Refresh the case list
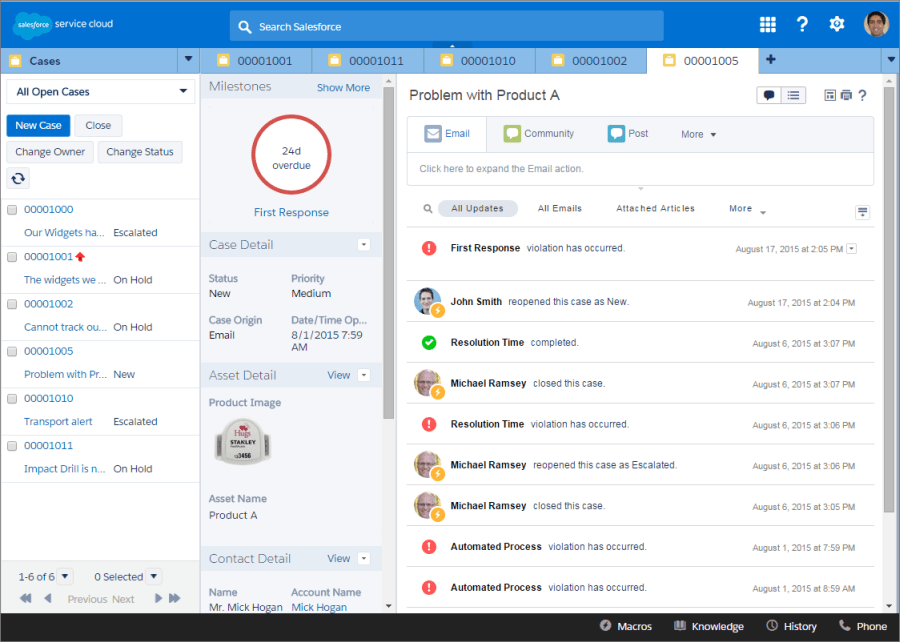Image resolution: width=900 pixels, height=642 pixels. coord(18,178)
